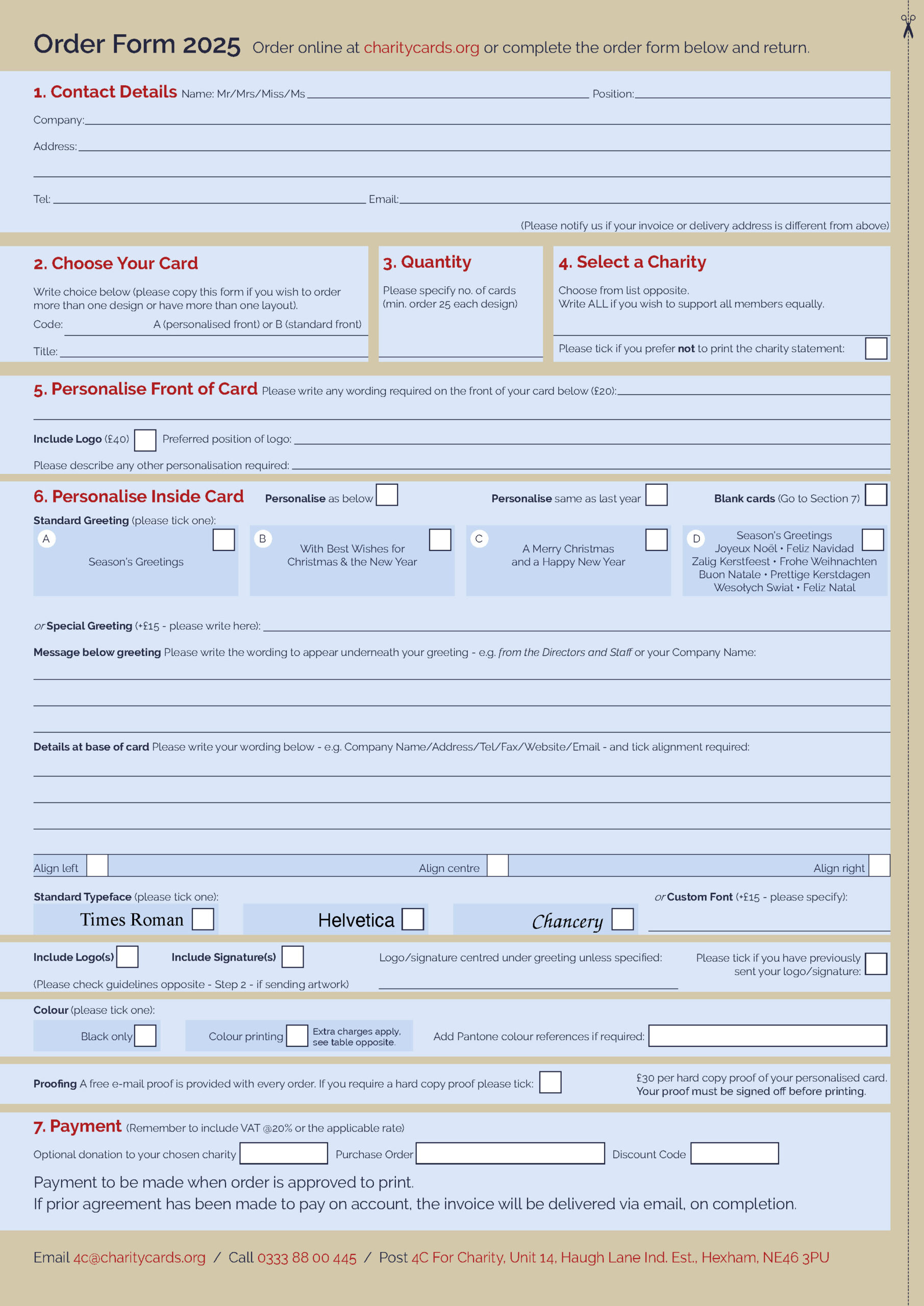Screen dimensions: 924x1306
Task: Tick prefer not to print charity statement
Action: [876, 348]
